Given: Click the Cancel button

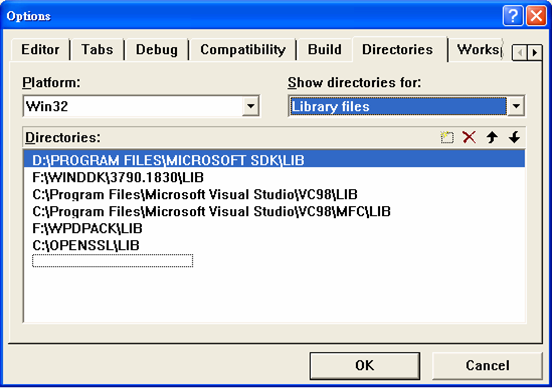Looking at the screenshot, I should click(487, 365).
